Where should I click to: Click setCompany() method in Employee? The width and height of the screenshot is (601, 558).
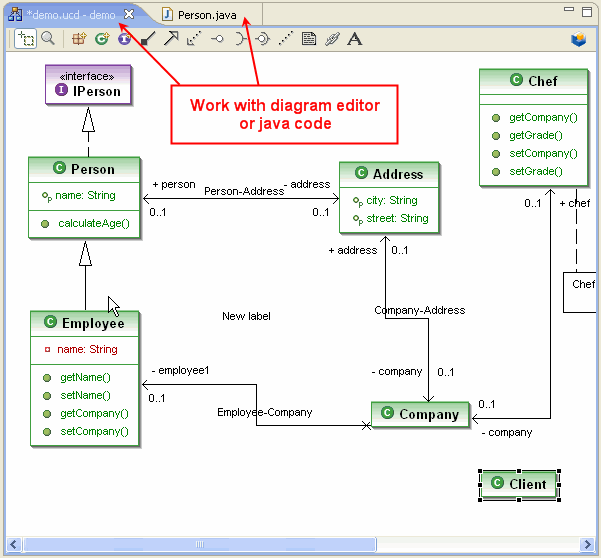(x=86, y=432)
